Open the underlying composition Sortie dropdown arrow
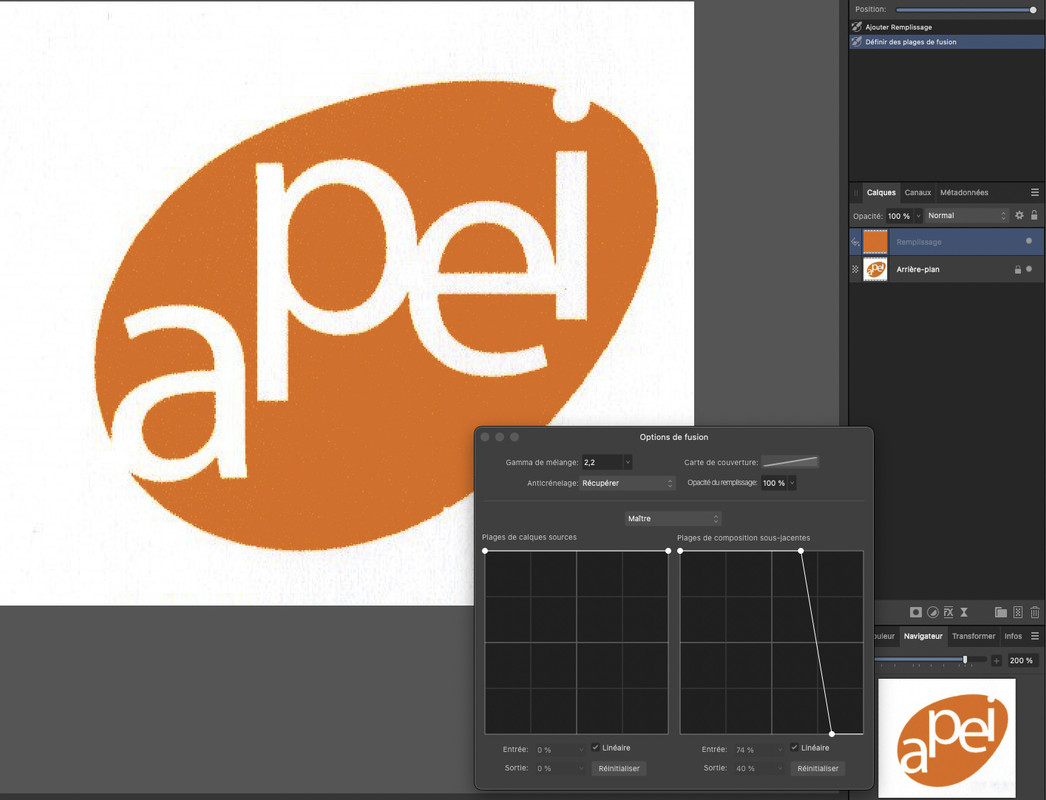The height and width of the screenshot is (800, 1046). pos(779,769)
